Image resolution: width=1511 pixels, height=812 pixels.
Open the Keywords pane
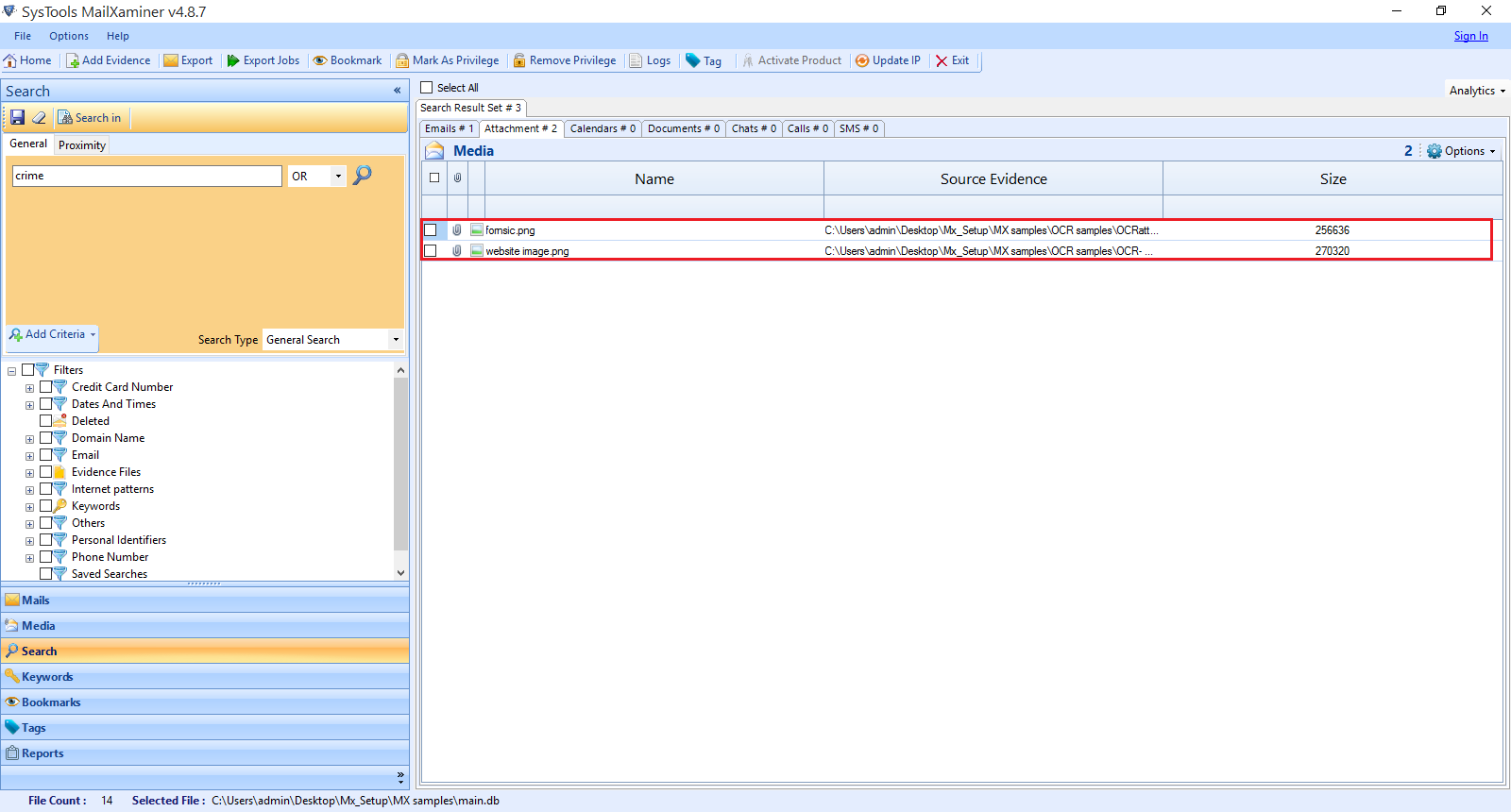pyautogui.click(x=205, y=676)
